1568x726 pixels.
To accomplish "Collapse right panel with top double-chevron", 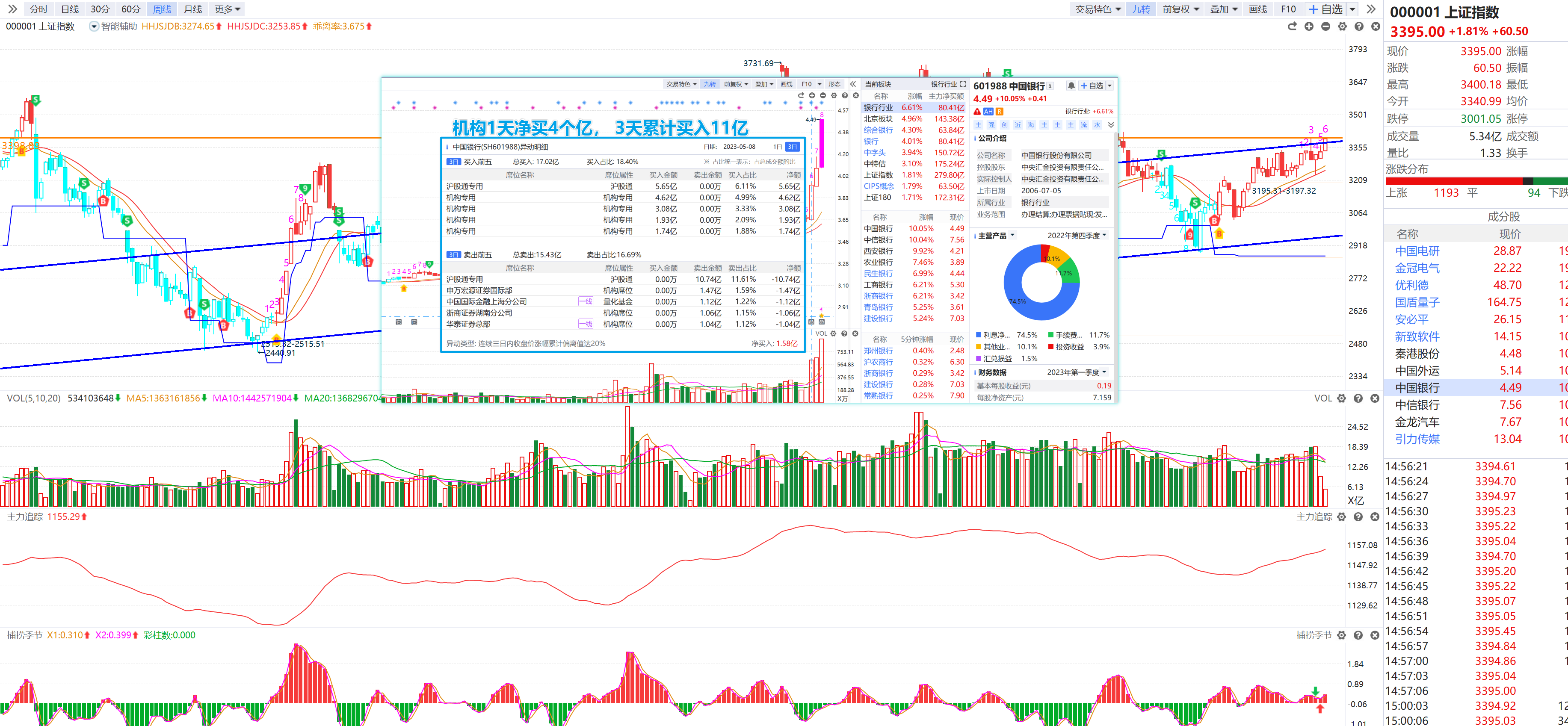I will 1371,9.
